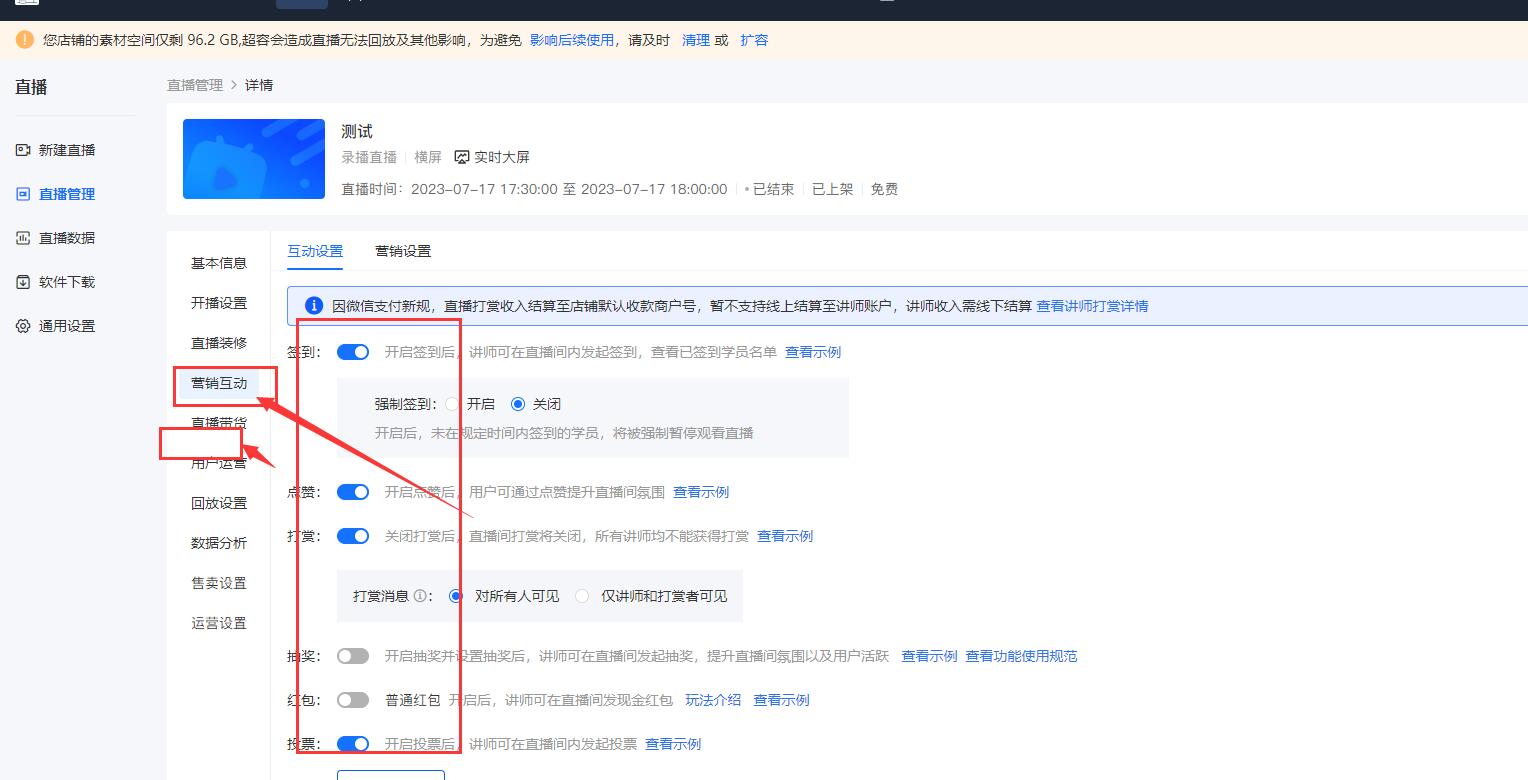Choose 仅讲师和打赏者可见 radio option
The width and height of the screenshot is (1528, 780).
(582, 596)
